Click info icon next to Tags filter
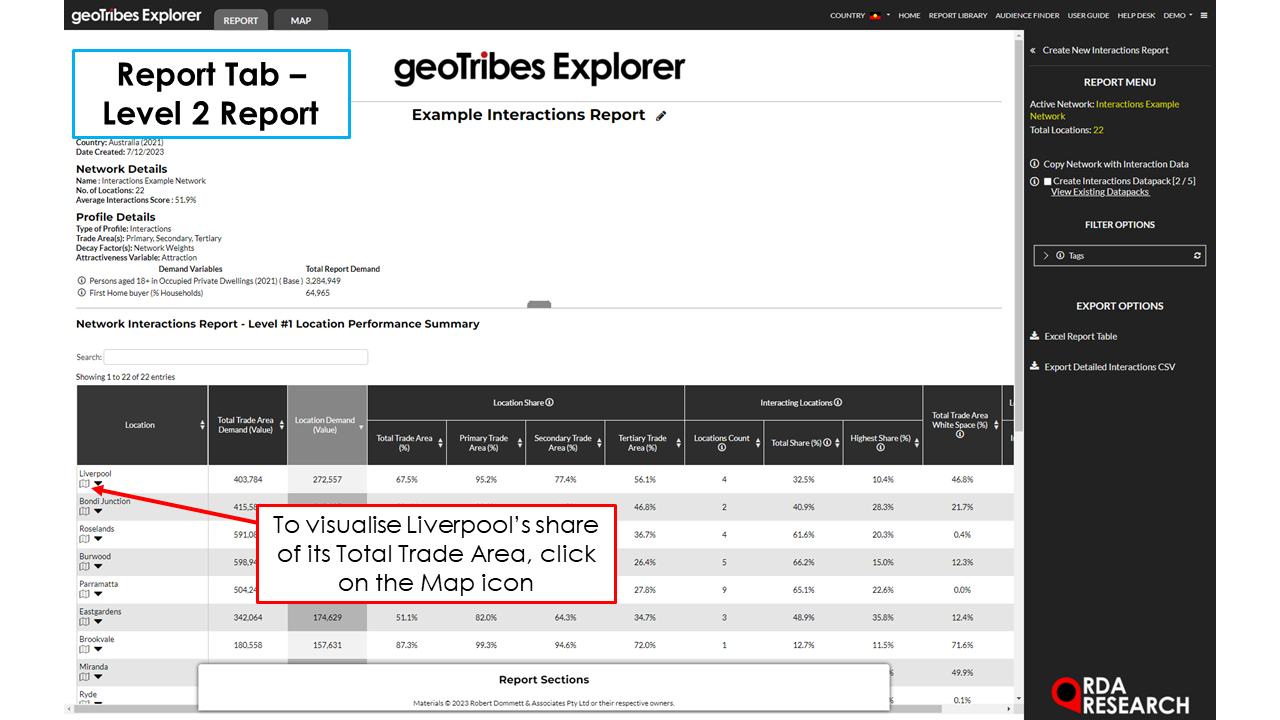This screenshot has width=1280, height=720. point(1061,256)
